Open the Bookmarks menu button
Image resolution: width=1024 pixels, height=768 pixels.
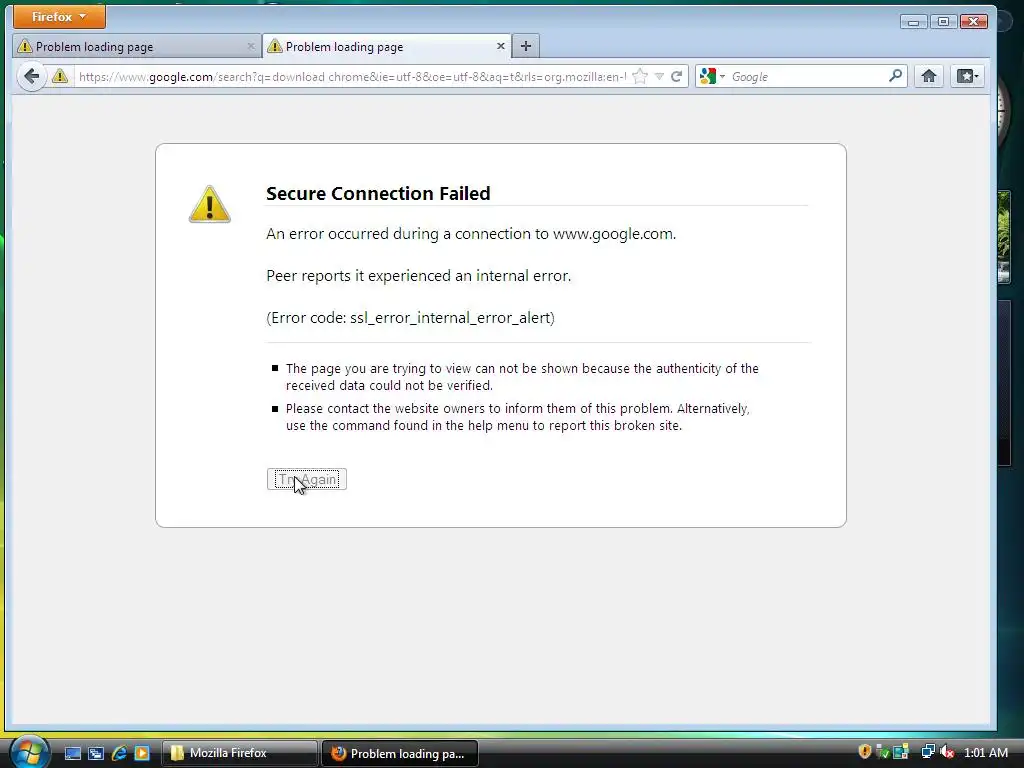tap(967, 76)
